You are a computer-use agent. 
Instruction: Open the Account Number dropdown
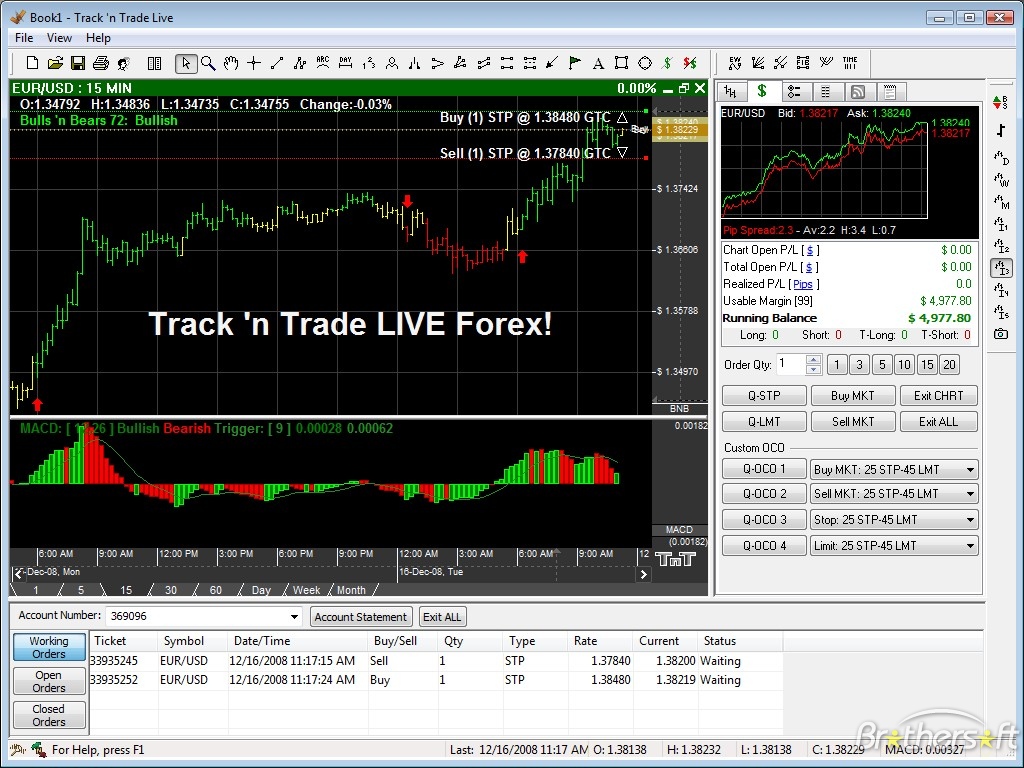click(294, 616)
